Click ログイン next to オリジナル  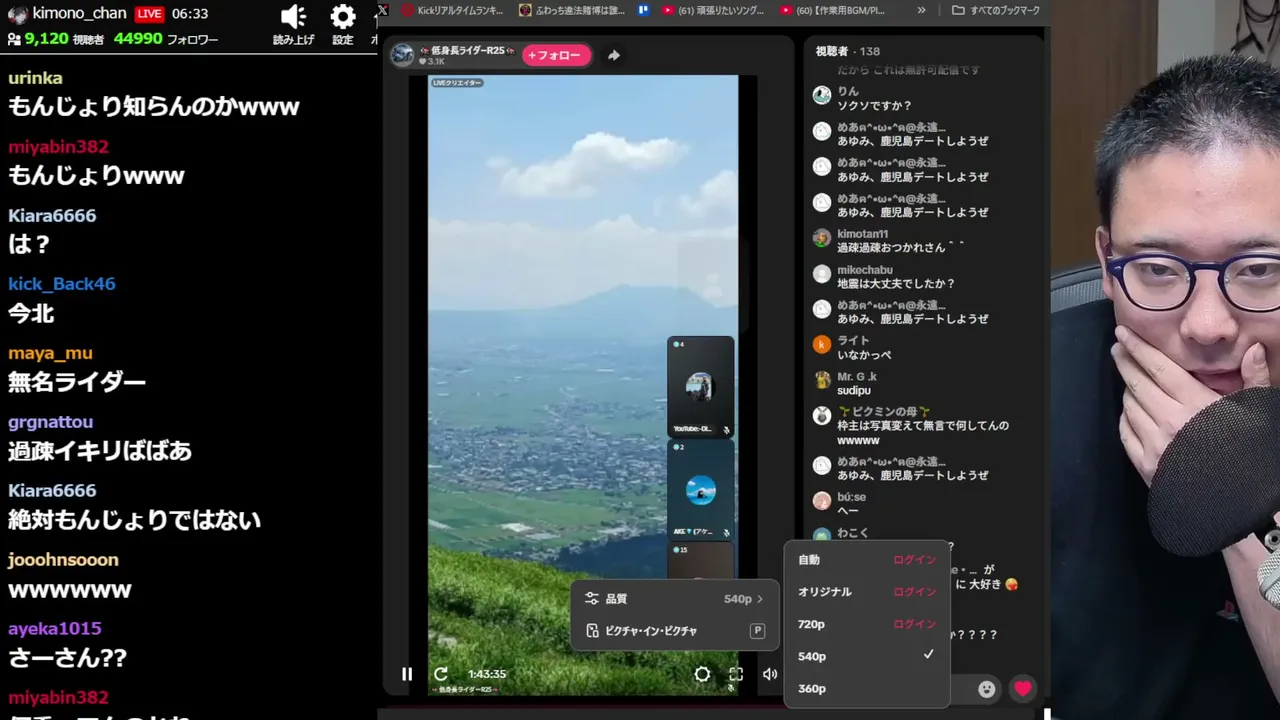click(915, 592)
